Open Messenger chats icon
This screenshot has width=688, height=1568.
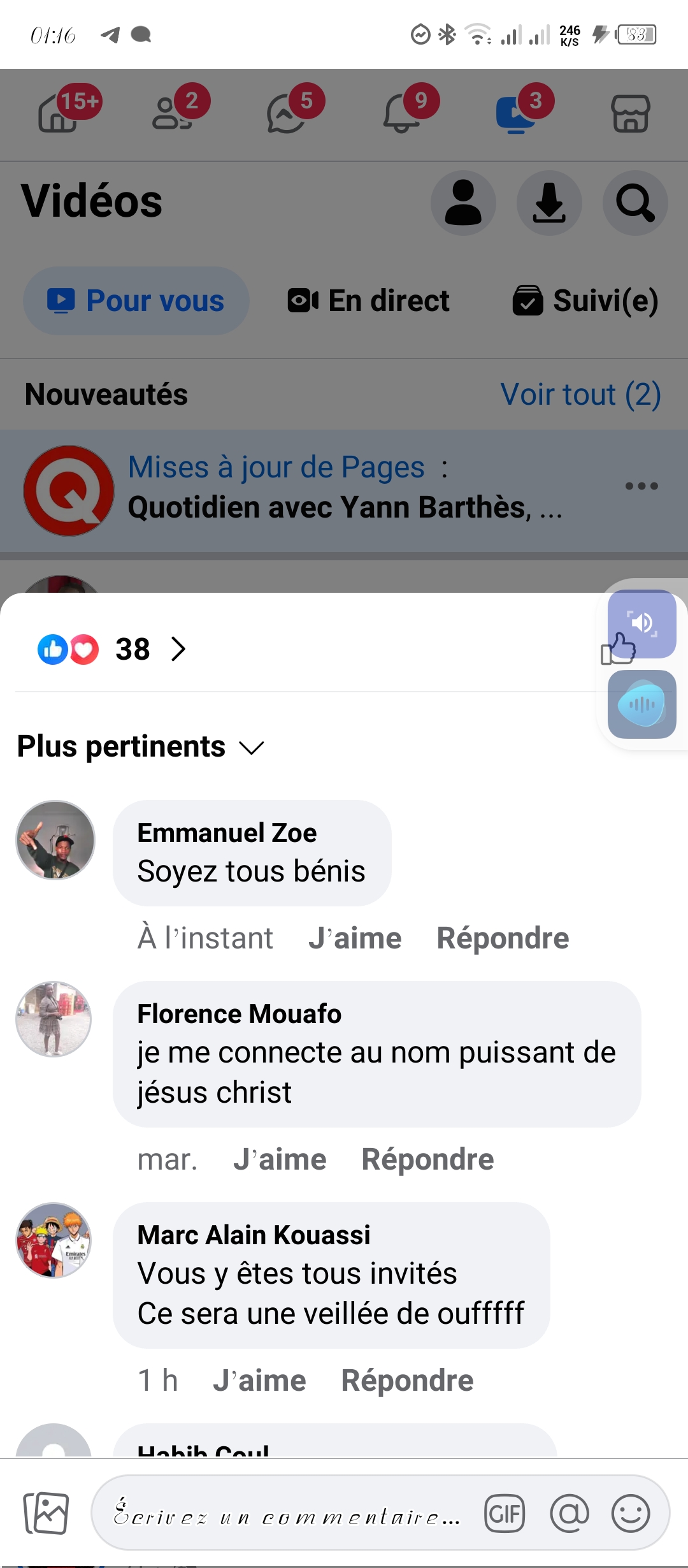(287, 113)
